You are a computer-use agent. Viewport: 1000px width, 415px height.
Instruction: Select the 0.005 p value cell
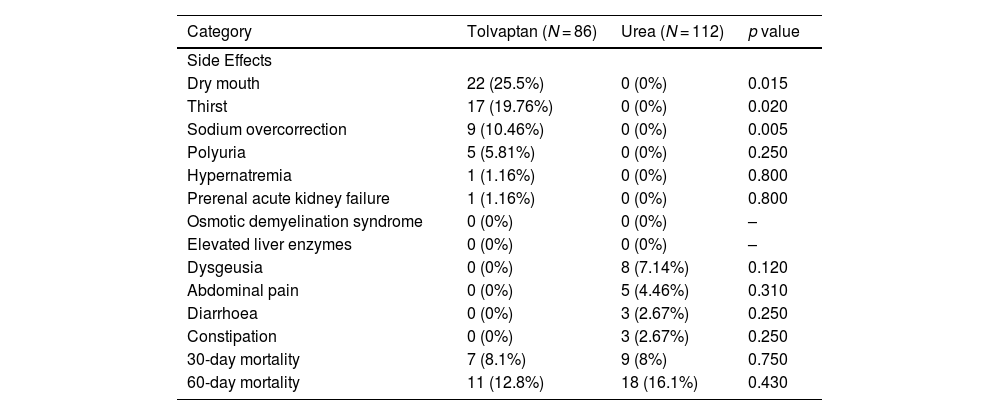tap(767, 129)
